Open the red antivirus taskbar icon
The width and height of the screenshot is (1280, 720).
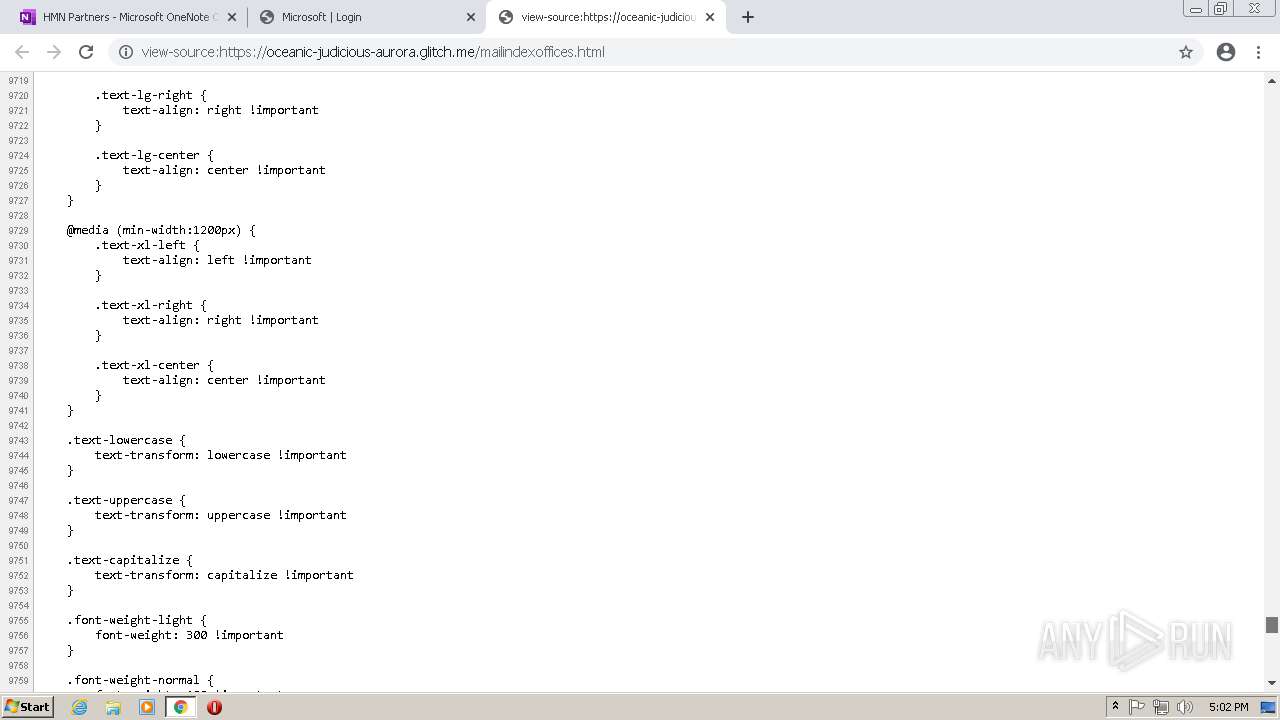(x=214, y=707)
